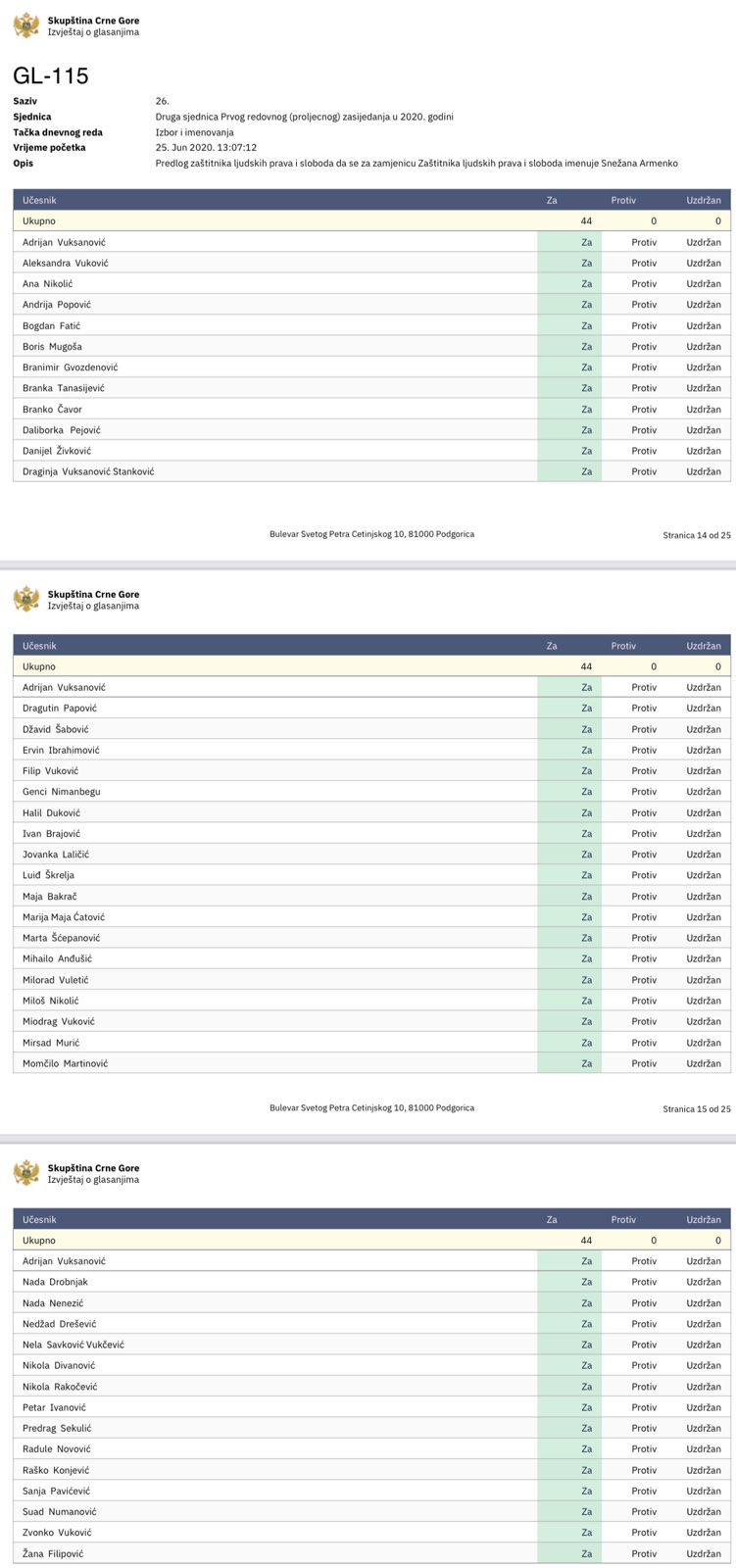
Task: Select the GL-115 vote heading
Action: tap(51, 76)
